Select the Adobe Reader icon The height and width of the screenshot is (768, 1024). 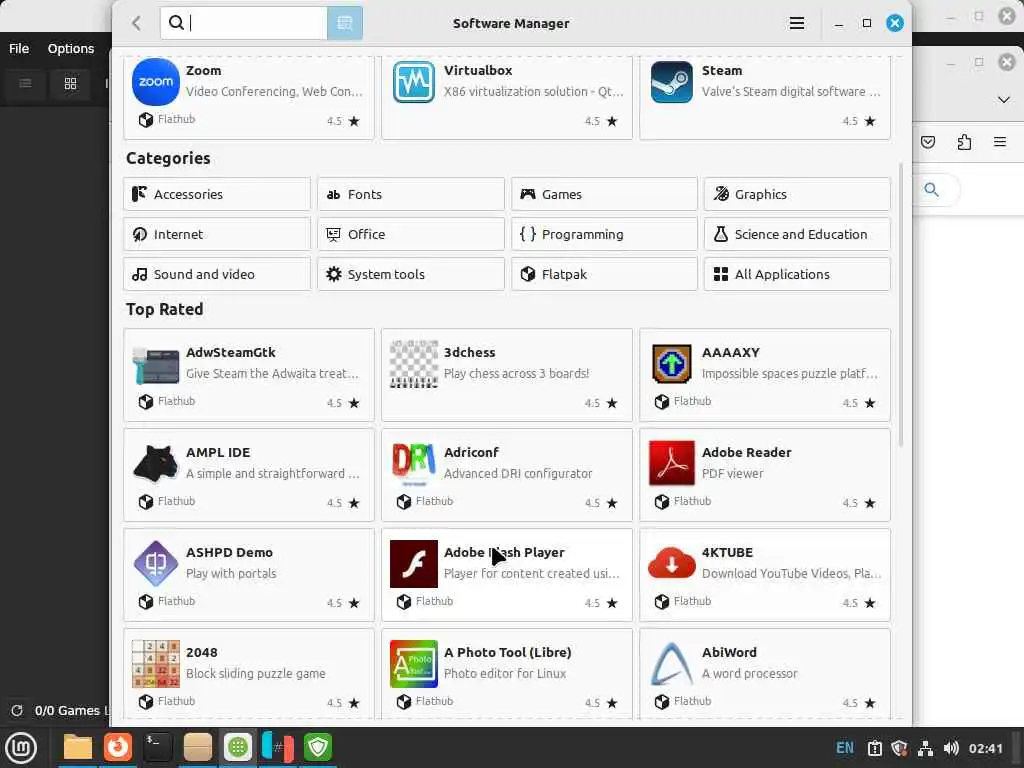pyautogui.click(x=671, y=463)
